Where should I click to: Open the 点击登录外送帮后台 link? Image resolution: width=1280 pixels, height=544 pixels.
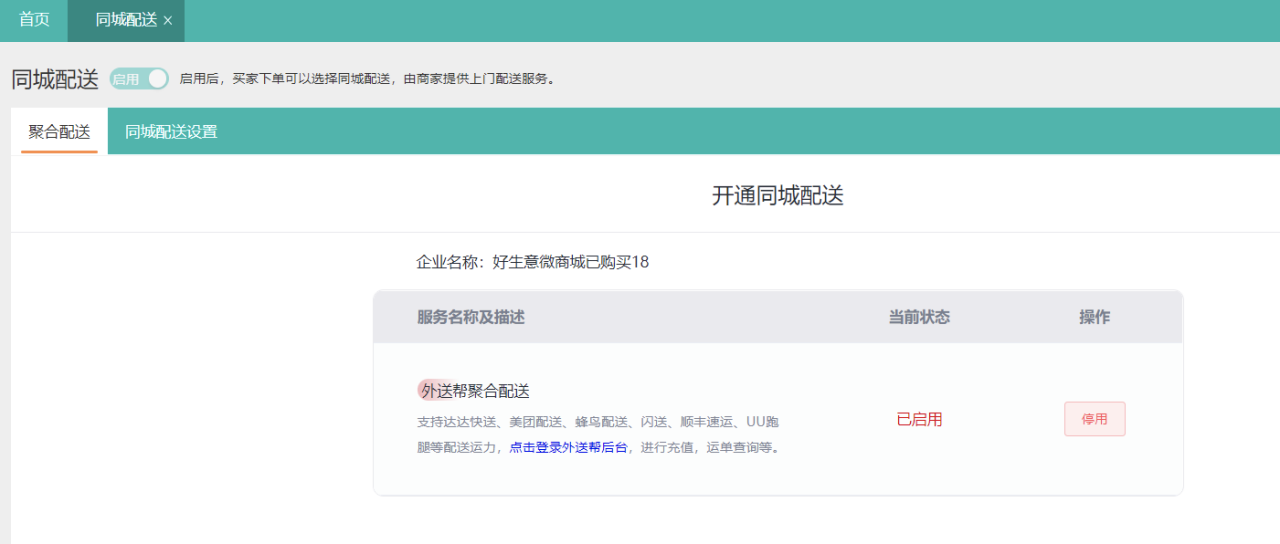(x=568, y=448)
